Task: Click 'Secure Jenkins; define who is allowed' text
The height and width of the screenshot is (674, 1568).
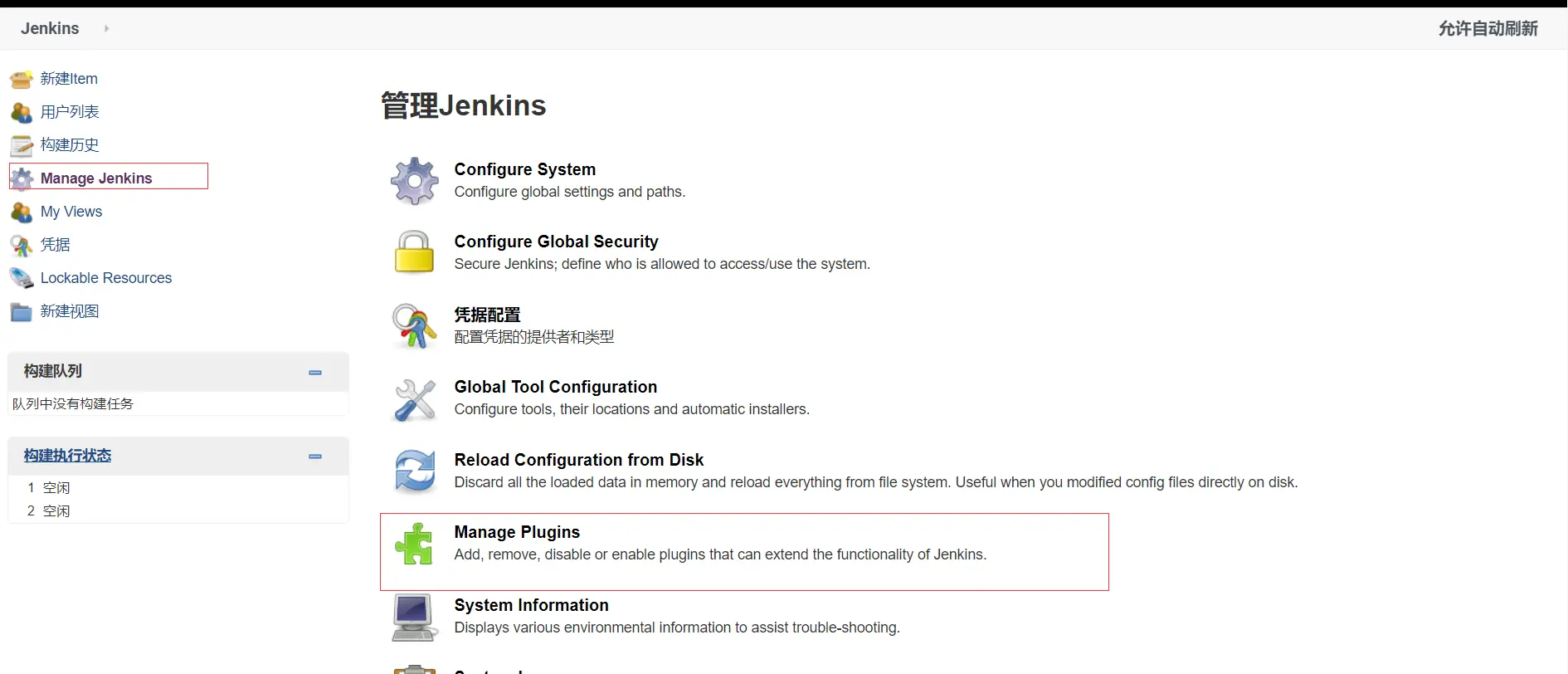Action: [x=662, y=264]
